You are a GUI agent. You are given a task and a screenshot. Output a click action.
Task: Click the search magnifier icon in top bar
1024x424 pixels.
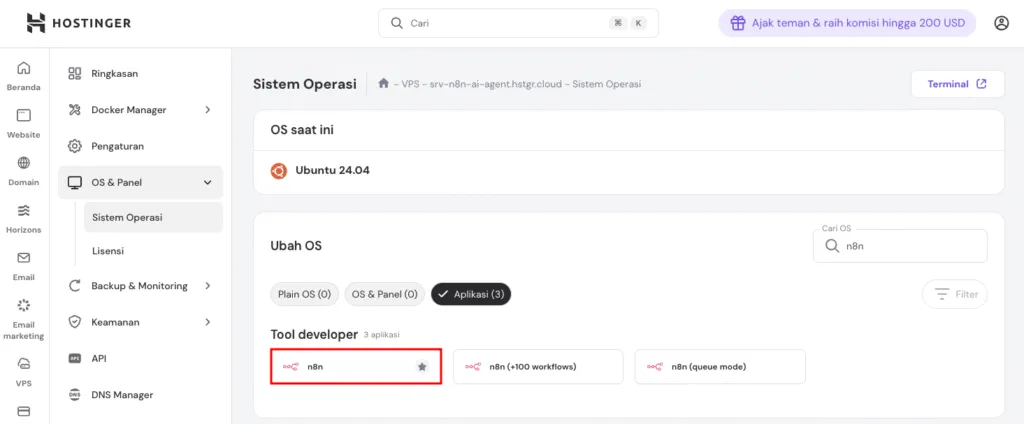click(x=396, y=23)
